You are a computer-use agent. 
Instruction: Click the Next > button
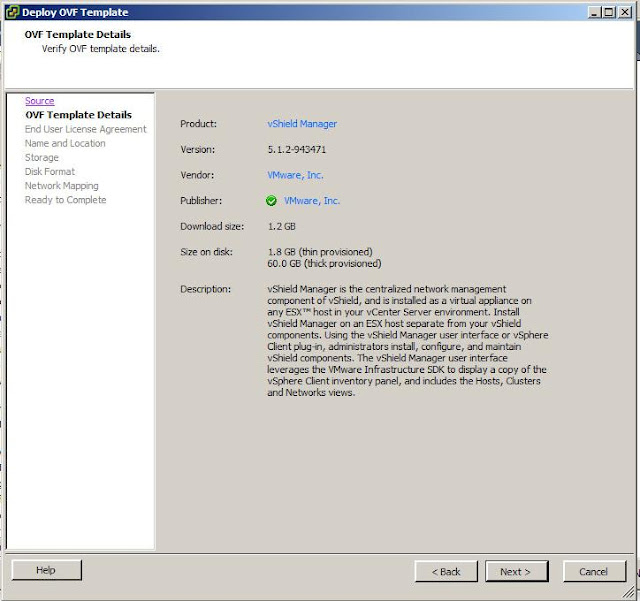pyautogui.click(x=517, y=571)
